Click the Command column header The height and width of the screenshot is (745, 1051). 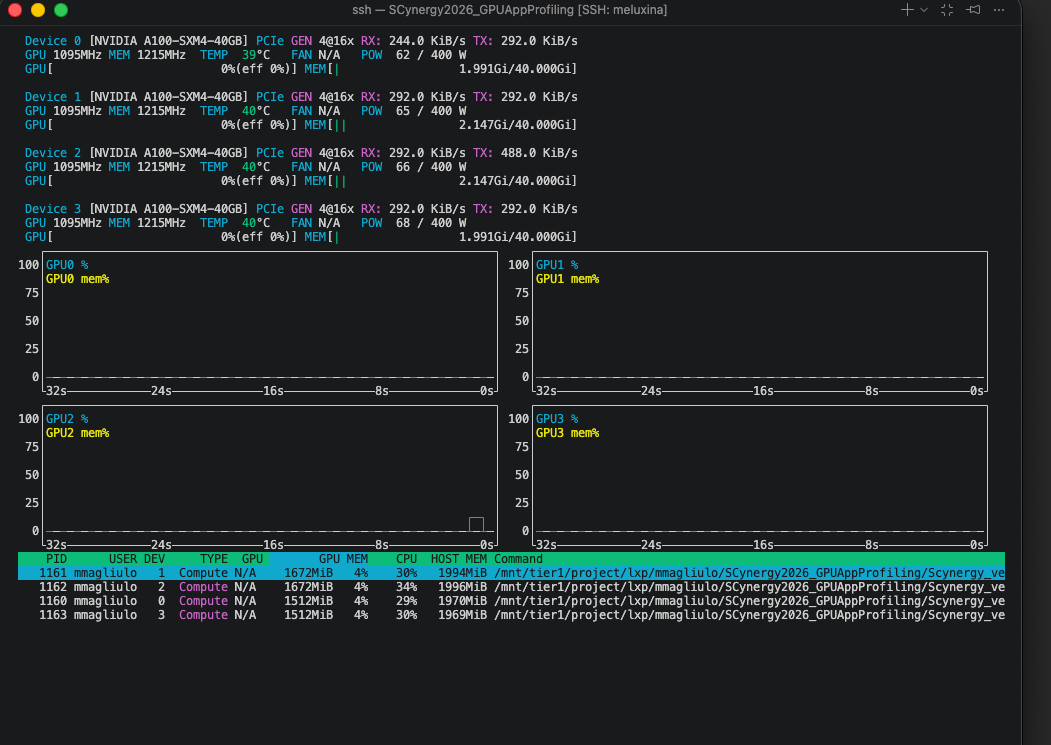(518, 559)
